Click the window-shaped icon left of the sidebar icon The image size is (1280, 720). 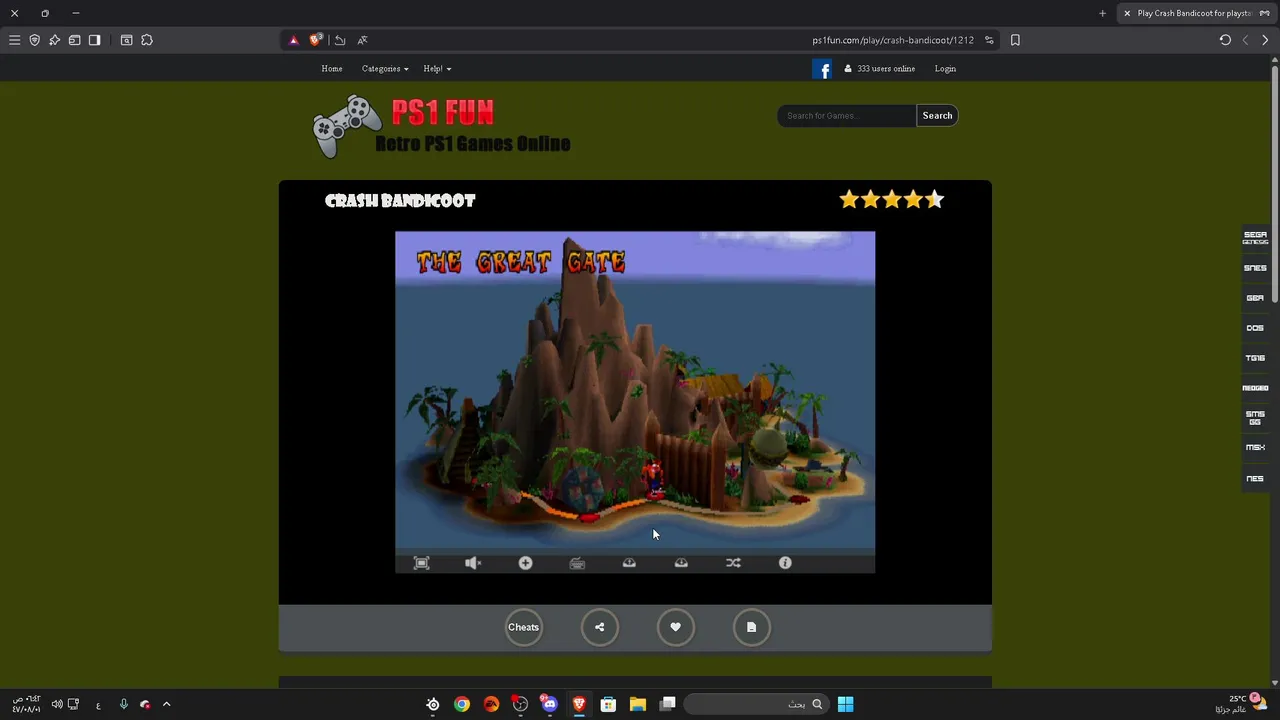pyautogui.click(x=74, y=40)
